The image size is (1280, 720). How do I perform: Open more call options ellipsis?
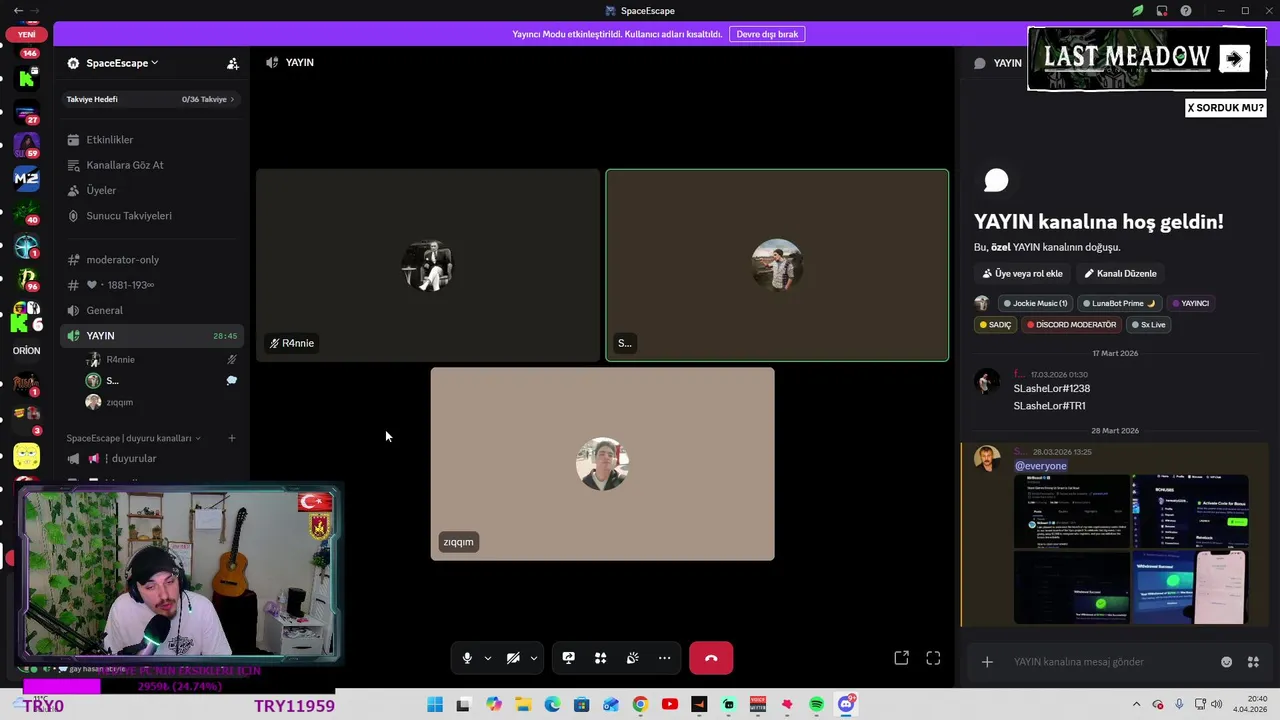click(665, 658)
